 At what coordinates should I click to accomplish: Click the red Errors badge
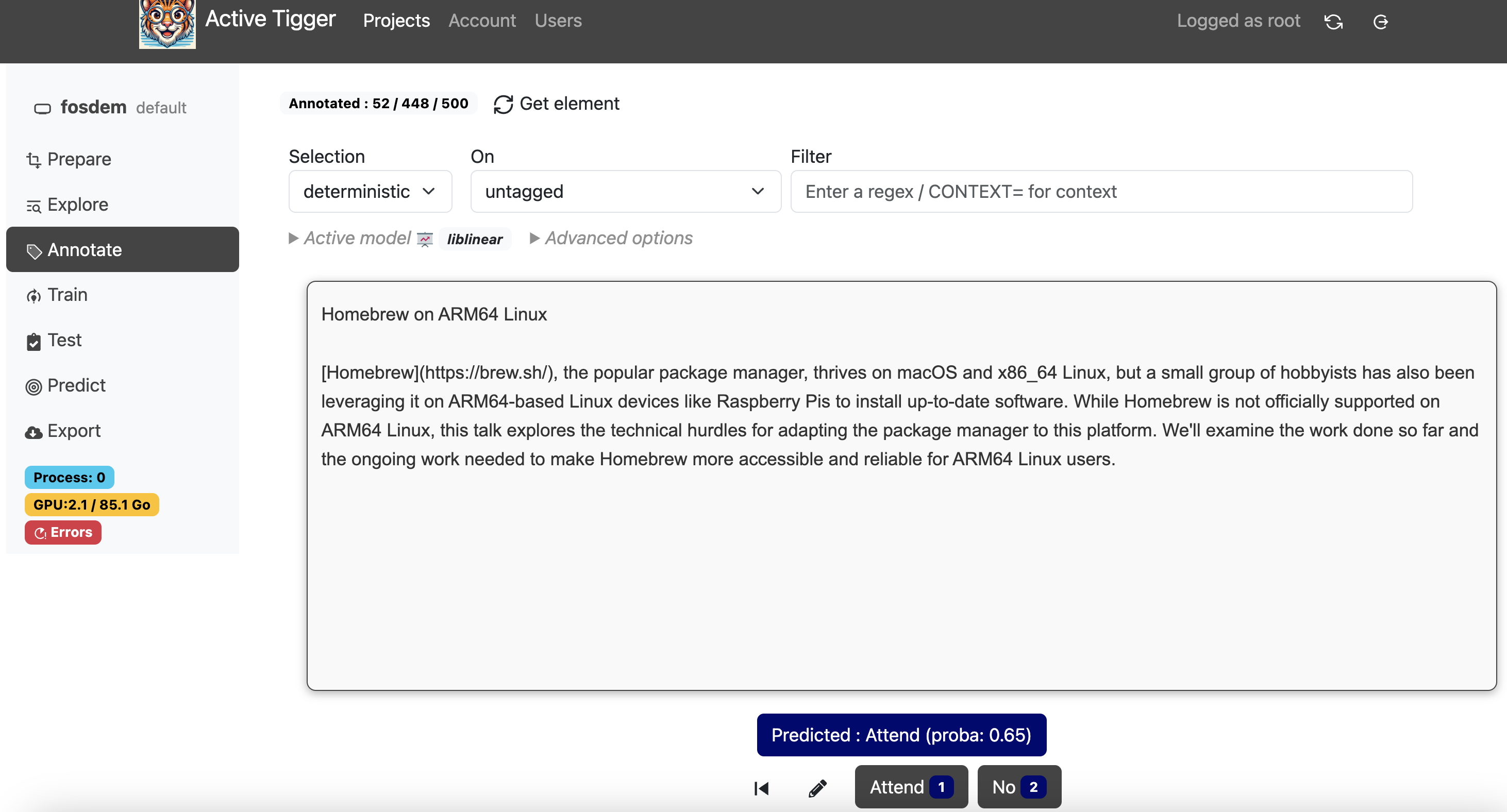click(x=62, y=532)
